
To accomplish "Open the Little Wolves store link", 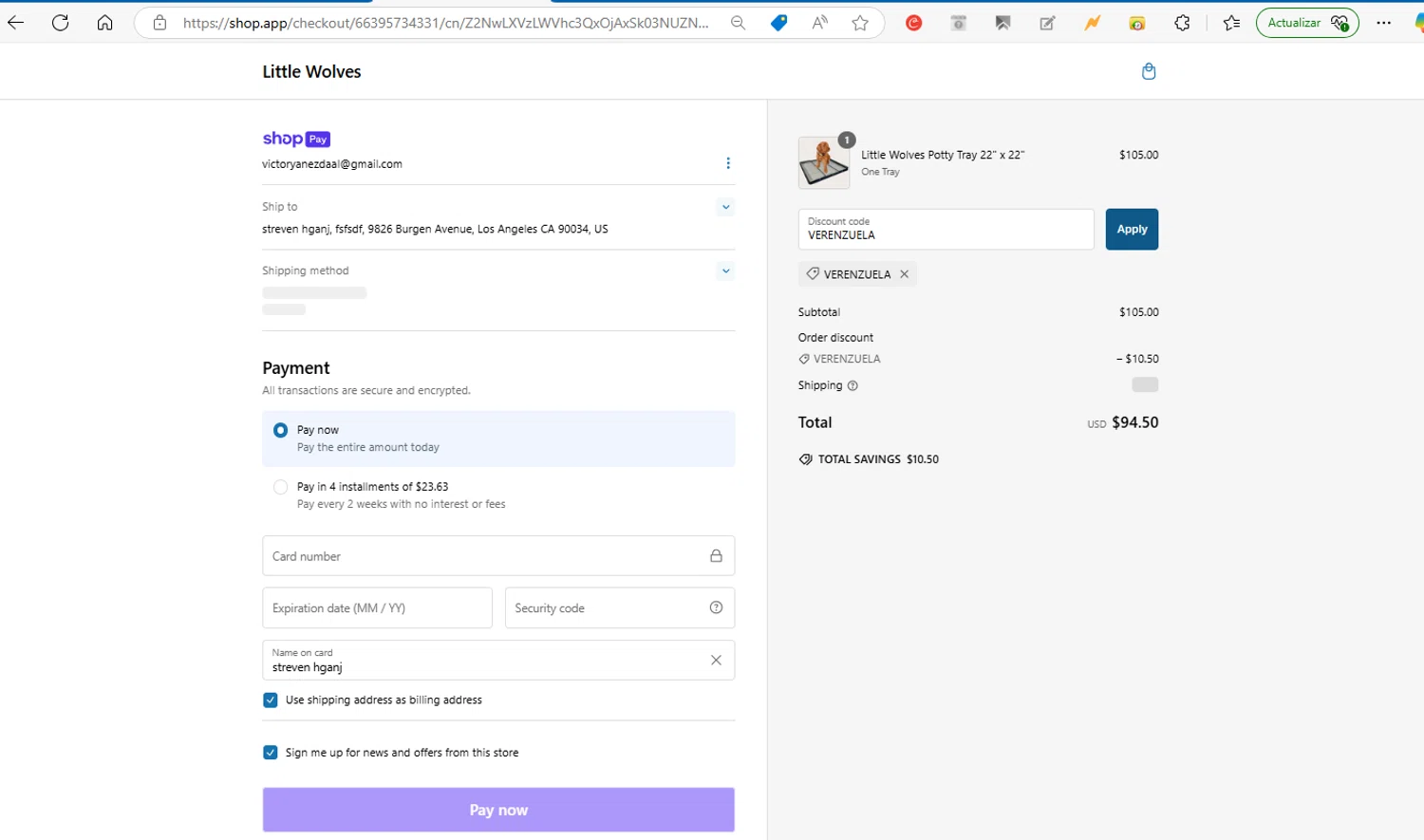I will [311, 71].
